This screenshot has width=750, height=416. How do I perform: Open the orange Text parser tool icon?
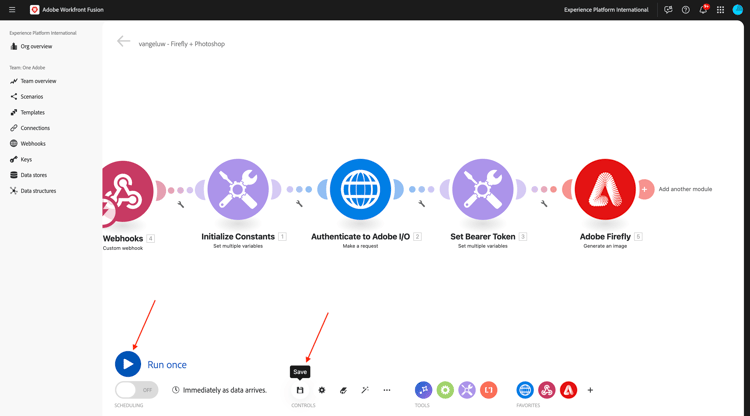(489, 390)
